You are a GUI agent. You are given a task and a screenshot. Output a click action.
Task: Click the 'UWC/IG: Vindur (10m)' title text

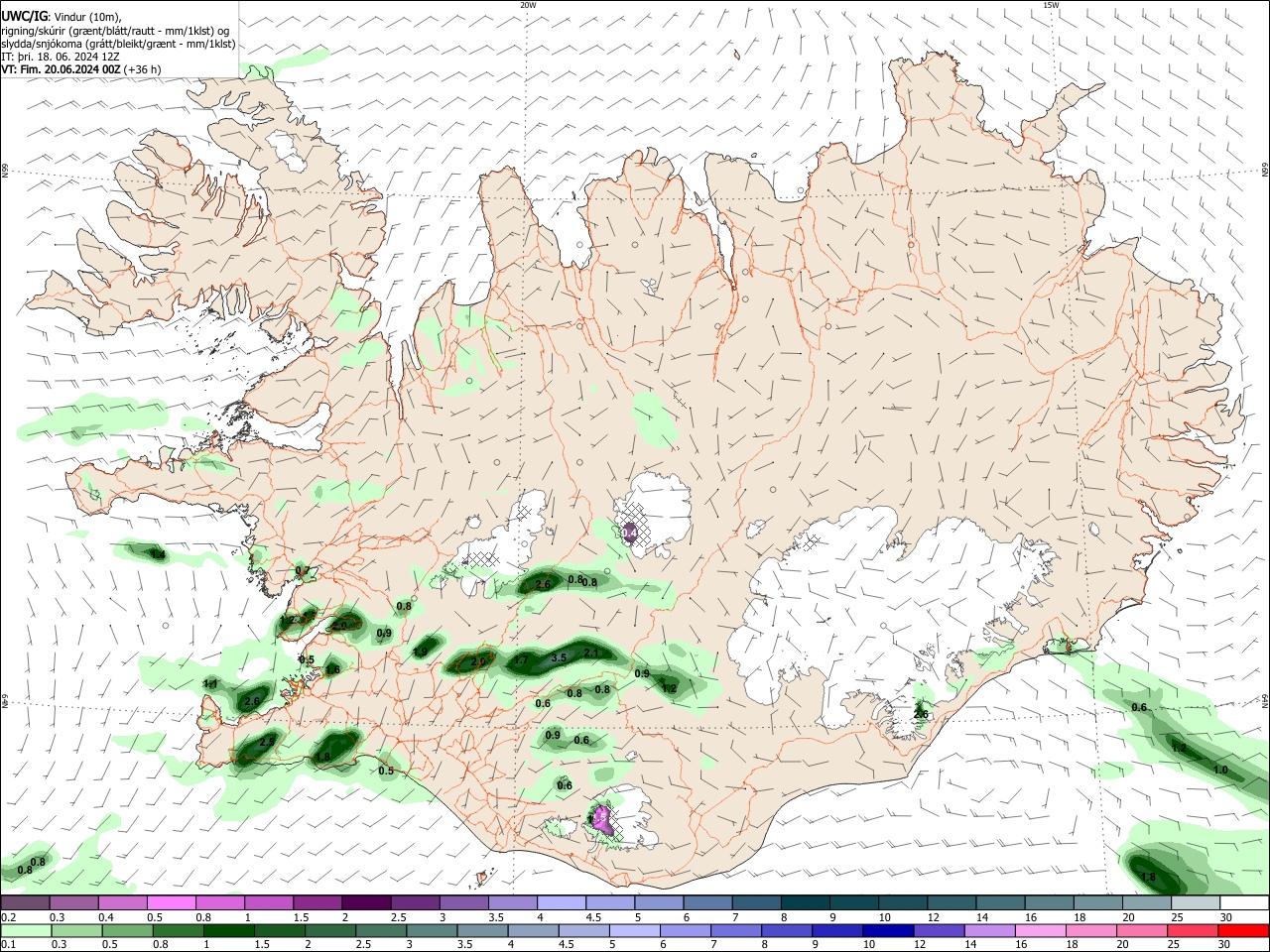tap(61, 17)
